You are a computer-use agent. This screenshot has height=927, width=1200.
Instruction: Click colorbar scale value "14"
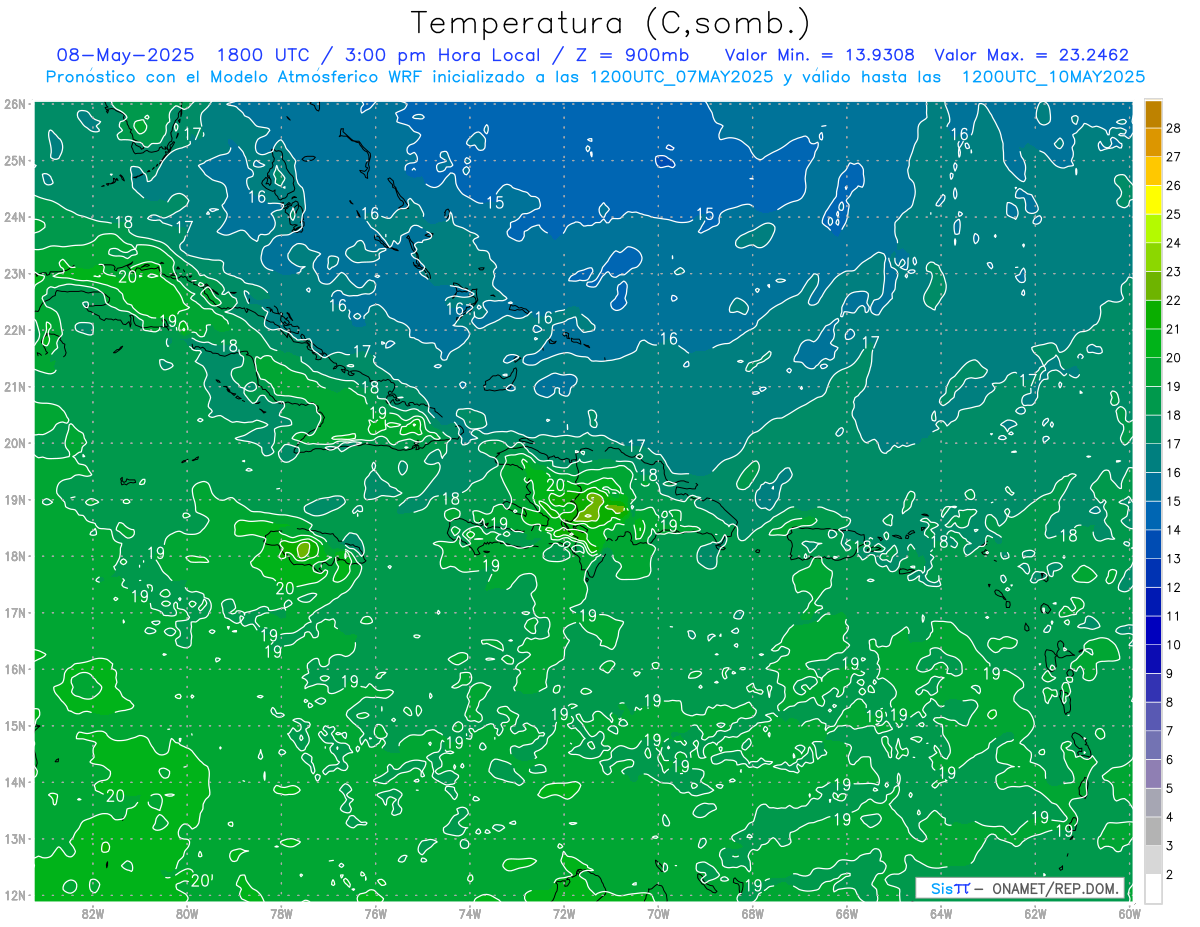coord(1173,529)
